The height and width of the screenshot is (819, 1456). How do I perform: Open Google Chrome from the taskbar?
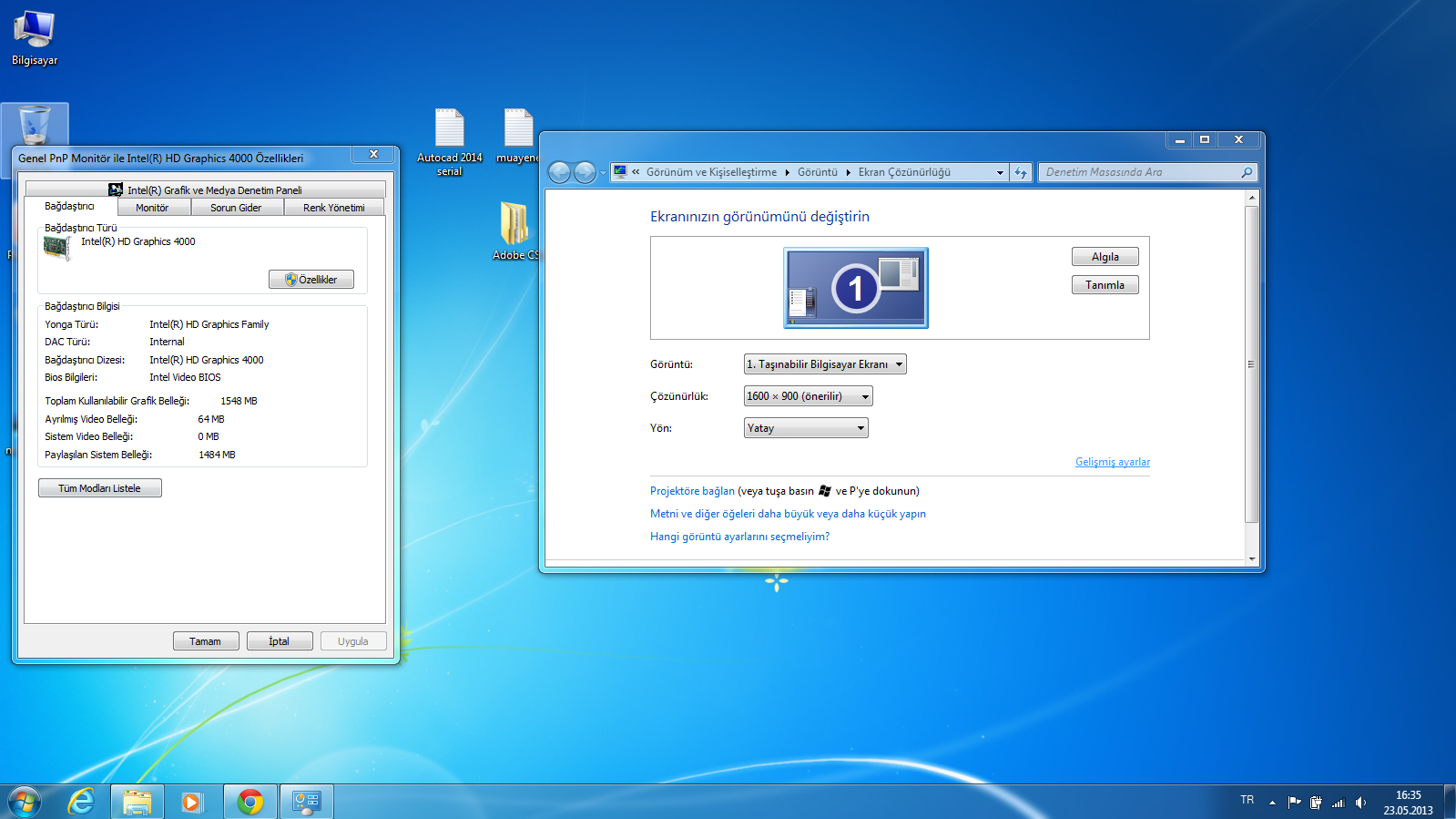click(249, 802)
